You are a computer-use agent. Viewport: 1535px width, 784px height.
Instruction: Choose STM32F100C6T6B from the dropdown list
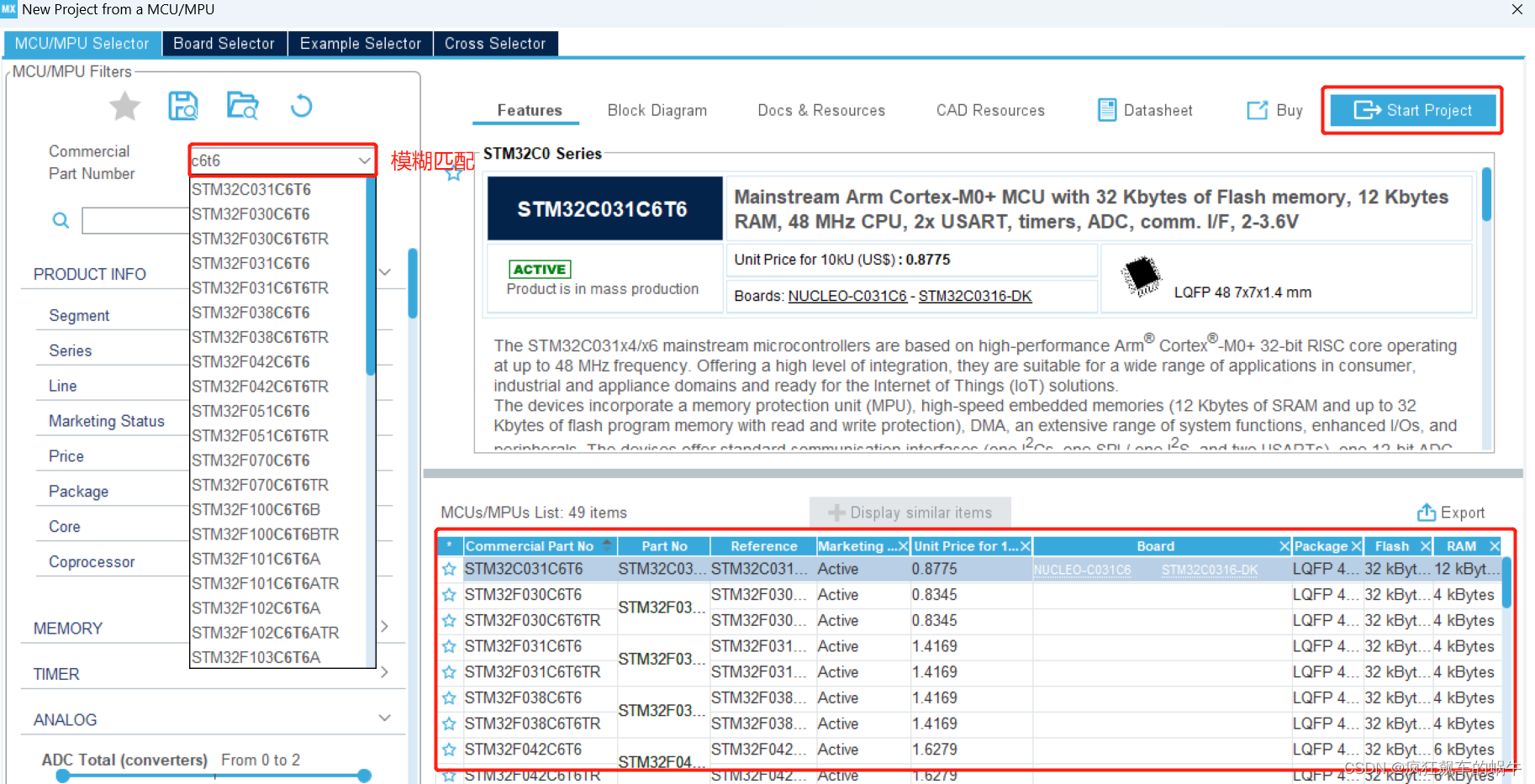pos(256,509)
